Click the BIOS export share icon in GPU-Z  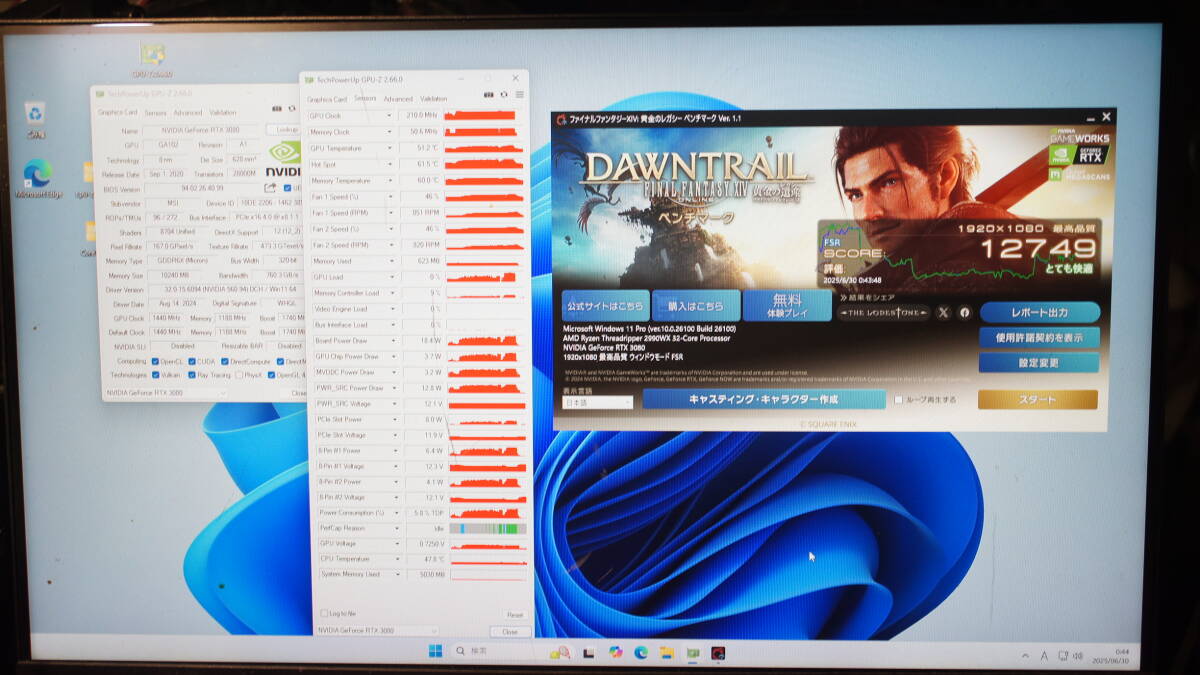[270, 187]
